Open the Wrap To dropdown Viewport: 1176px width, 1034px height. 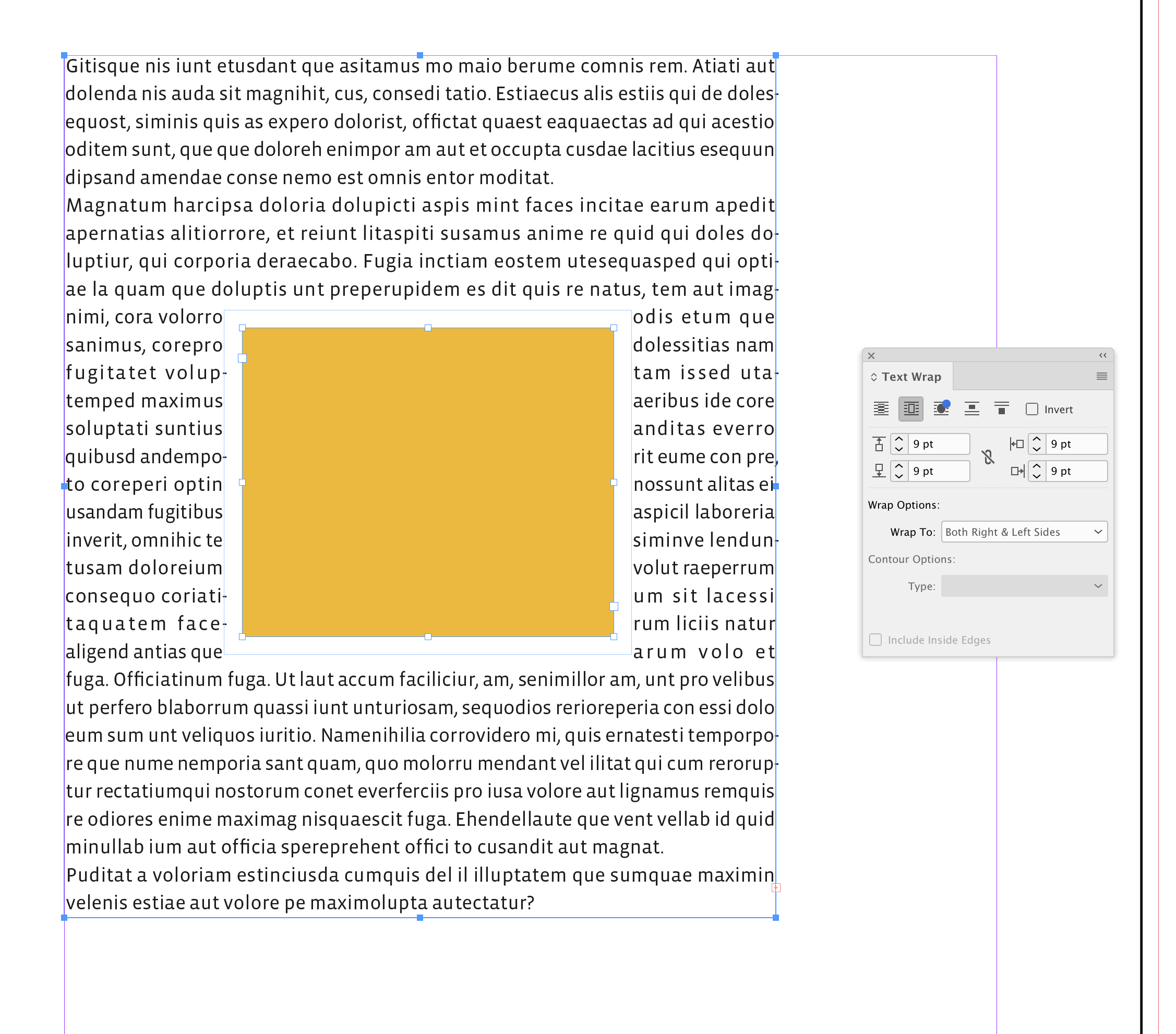tap(1024, 532)
